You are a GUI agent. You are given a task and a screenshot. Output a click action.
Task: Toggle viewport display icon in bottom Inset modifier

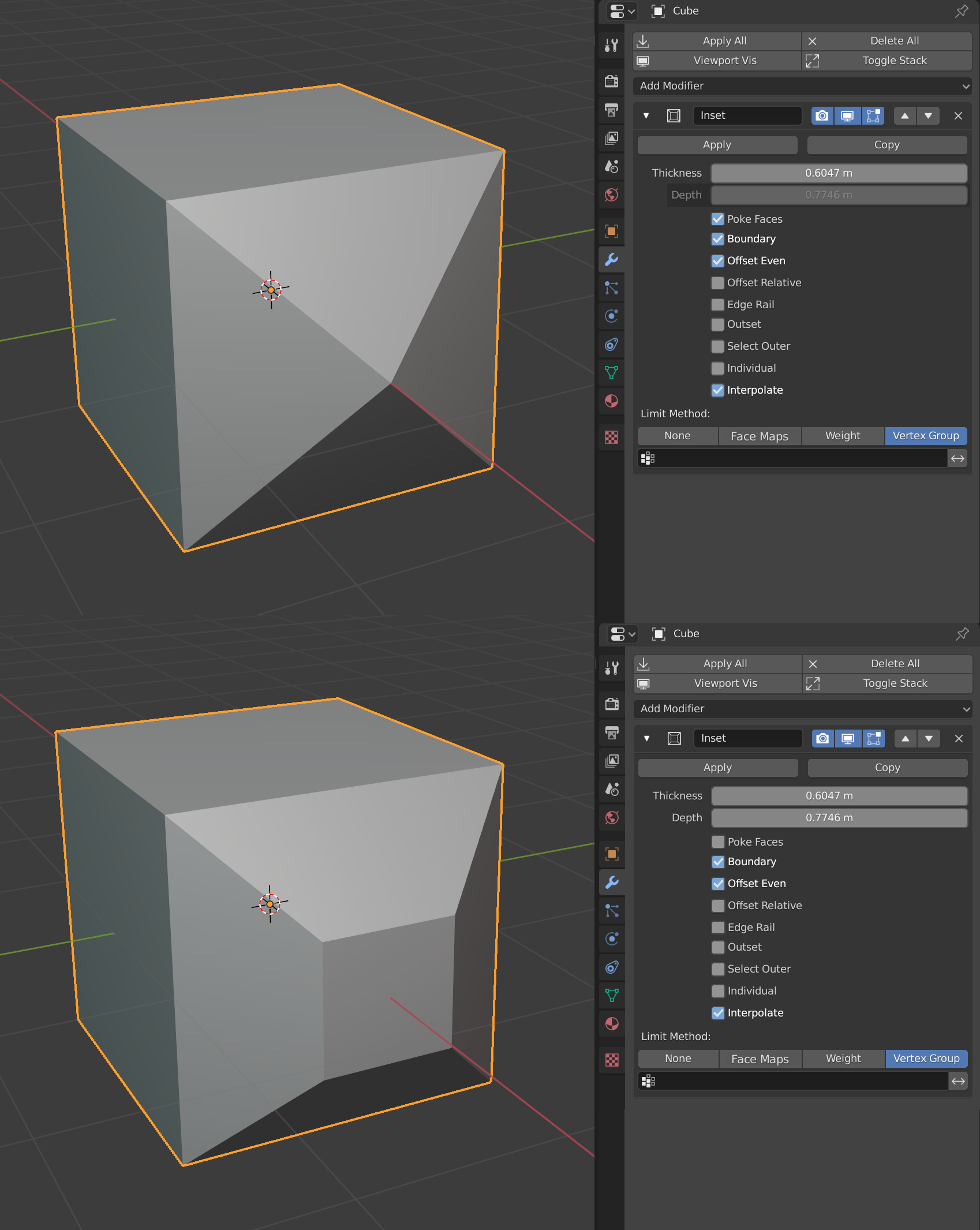[x=848, y=738]
